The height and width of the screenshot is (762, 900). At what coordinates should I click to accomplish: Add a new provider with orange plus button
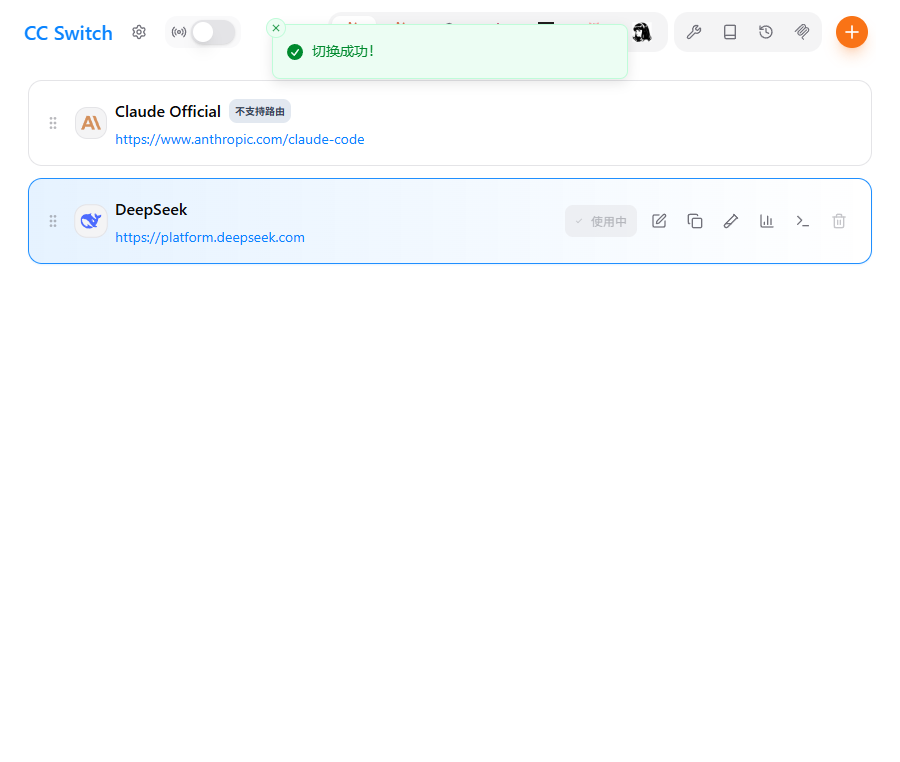(852, 32)
